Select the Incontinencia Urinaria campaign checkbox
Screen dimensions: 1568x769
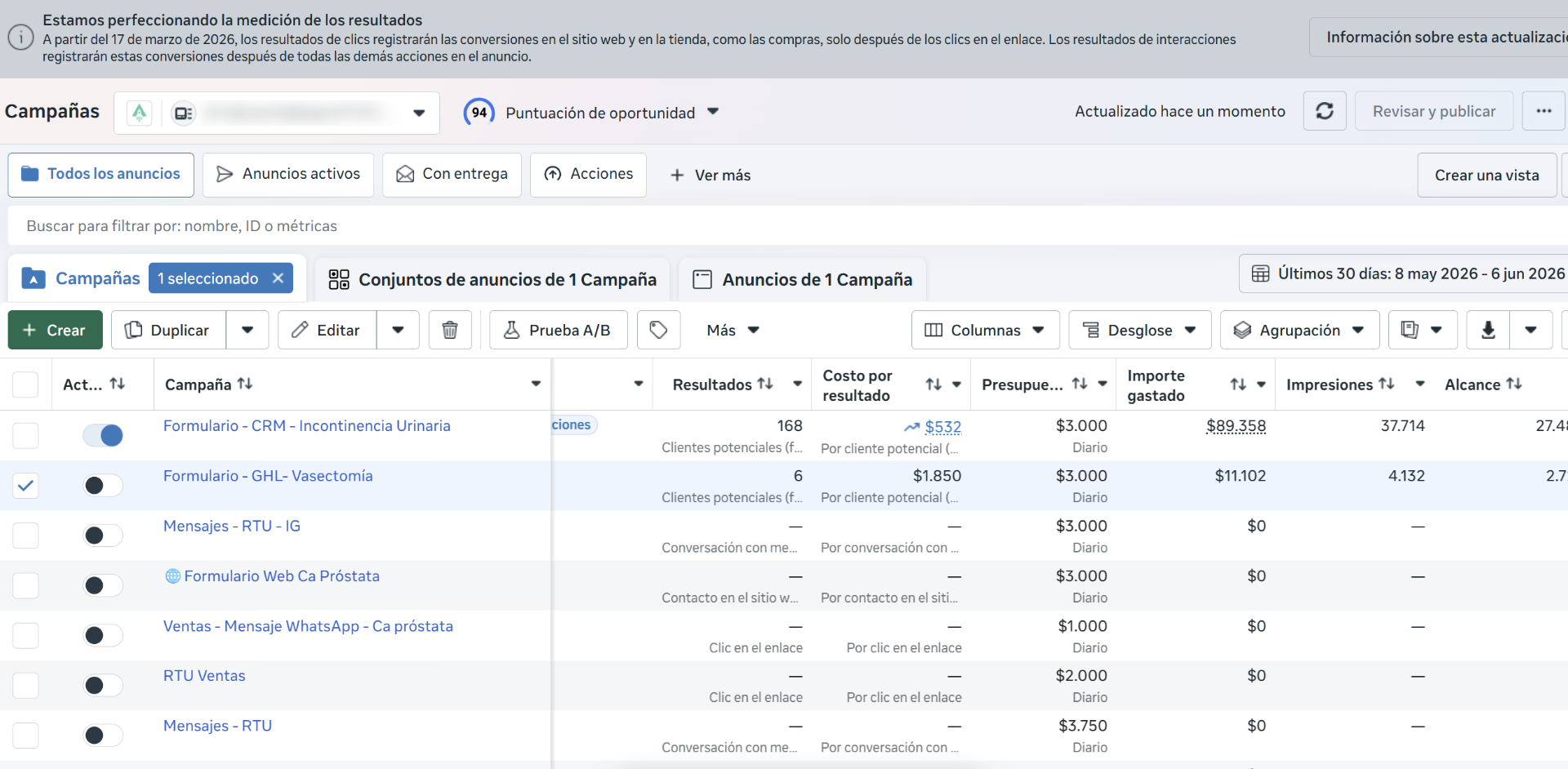tap(25, 435)
